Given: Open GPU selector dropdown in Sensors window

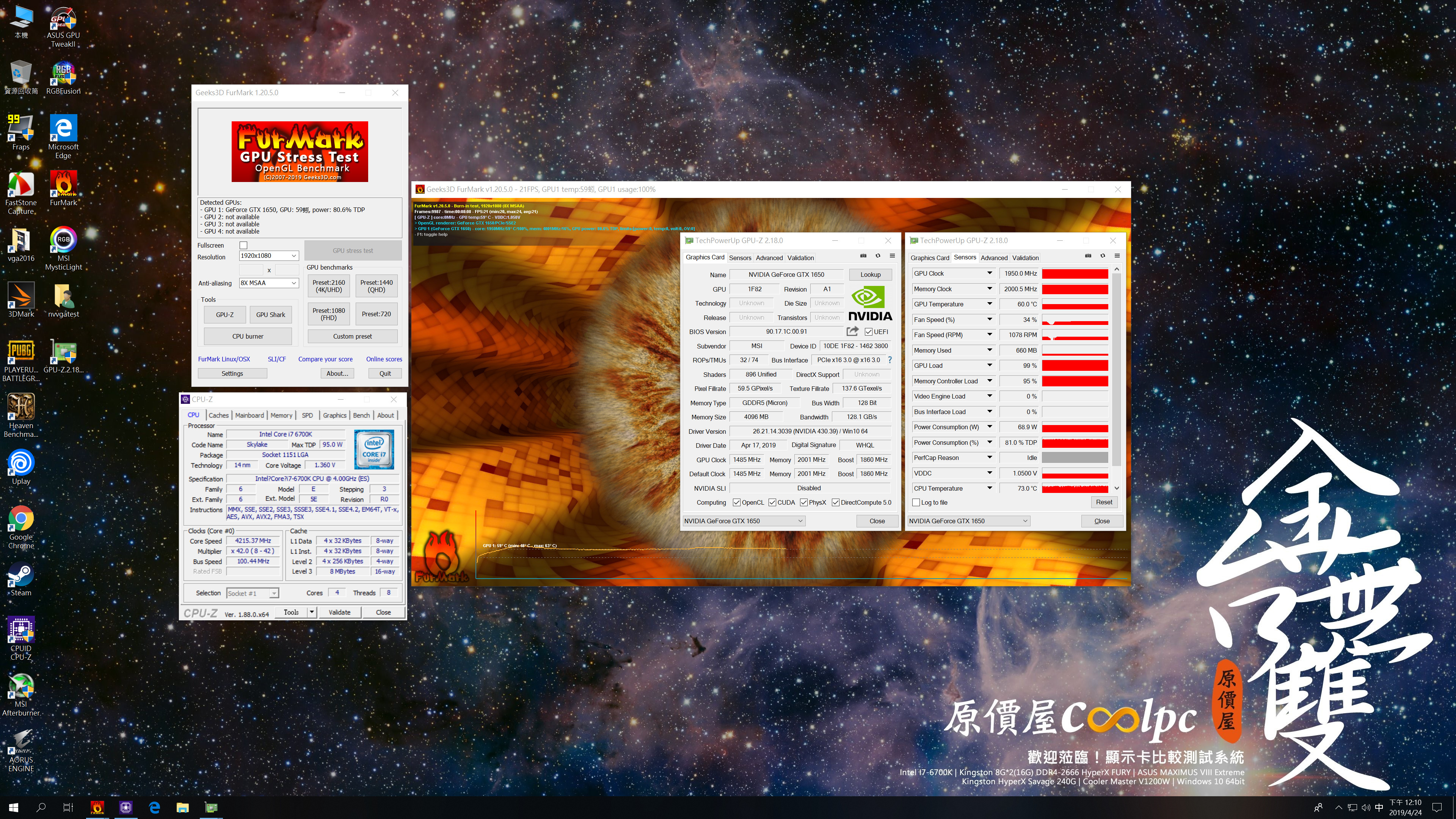Looking at the screenshot, I should (968, 521).
